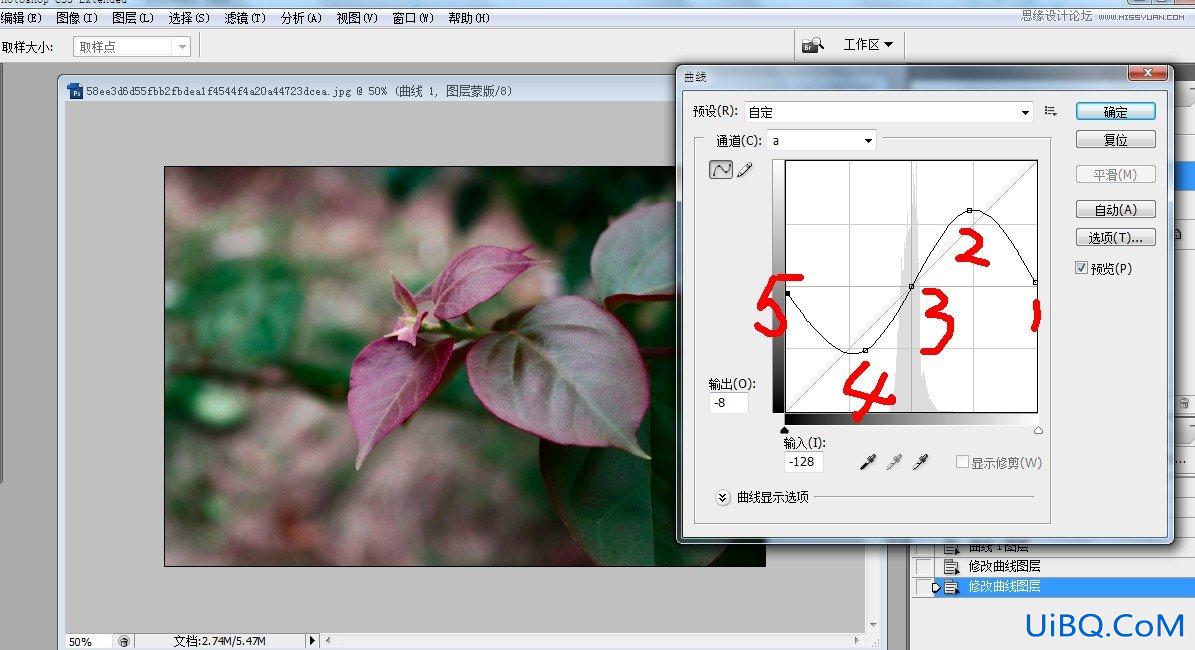
Task: Open the 帮助(H) menu
Action: pyautogui.click(x=469, y=18)
